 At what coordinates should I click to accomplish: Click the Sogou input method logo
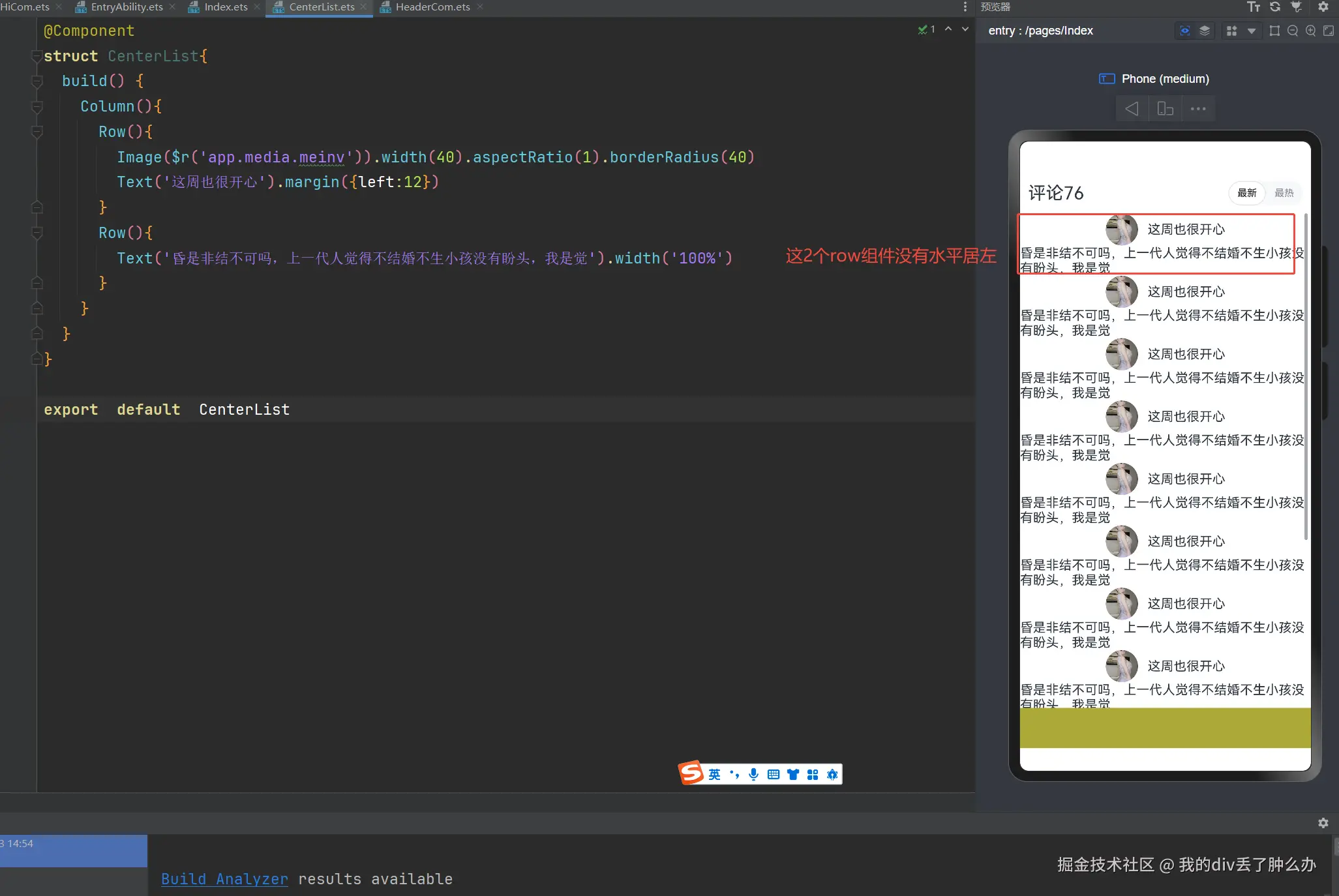[691, 773]
